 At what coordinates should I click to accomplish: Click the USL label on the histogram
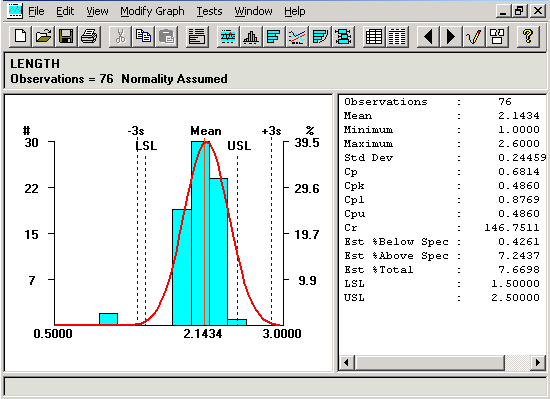(239, 146)
